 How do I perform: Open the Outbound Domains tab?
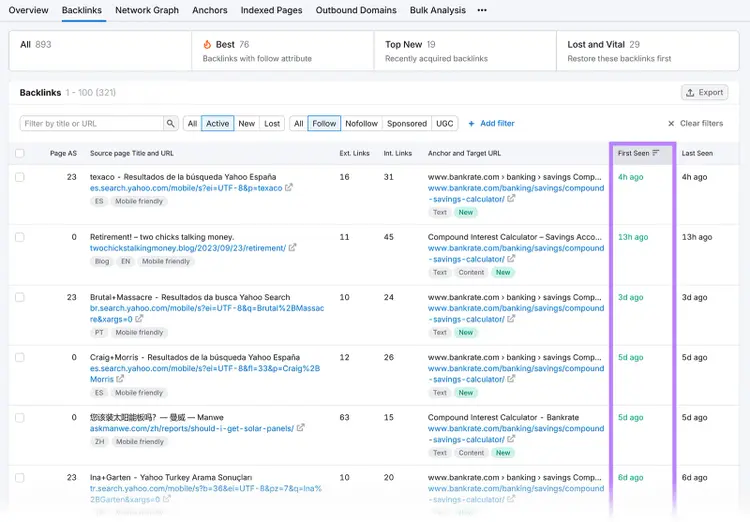click(x=356, y=10)
